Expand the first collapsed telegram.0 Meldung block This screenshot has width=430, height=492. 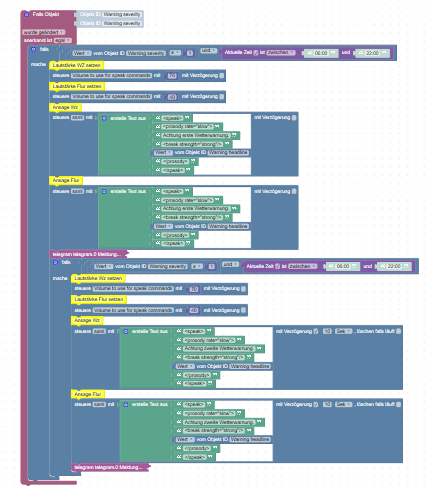pos(89,254)
